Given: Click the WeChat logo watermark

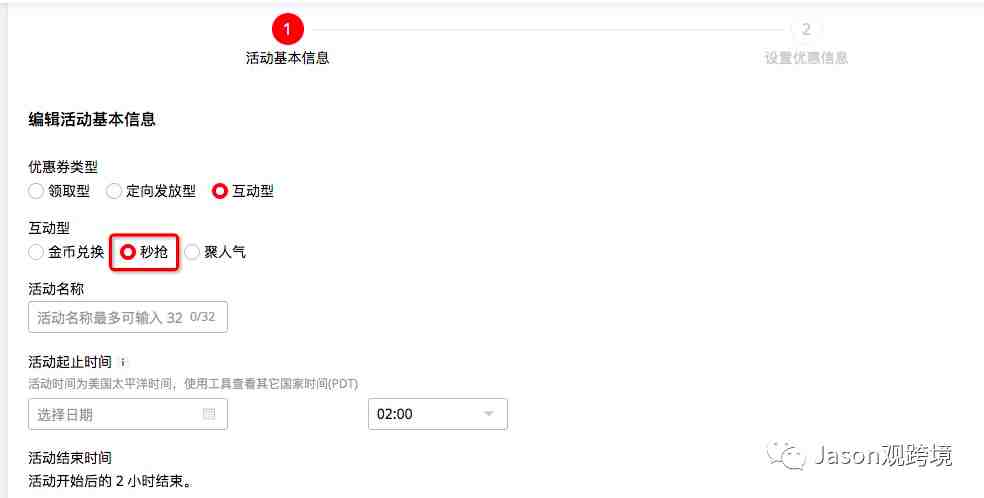Looking at the screenshot, I should point(786,455).
